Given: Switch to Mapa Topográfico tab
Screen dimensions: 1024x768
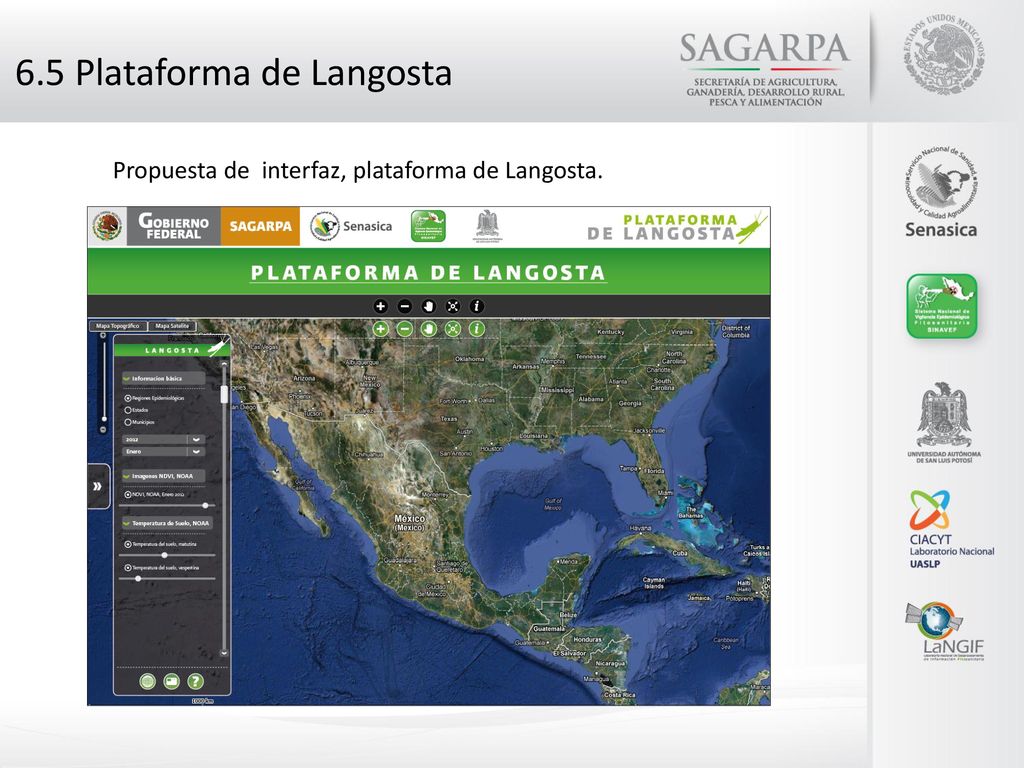Looking at the screenshot, I should pyautogui.click(x=118, y=326).
